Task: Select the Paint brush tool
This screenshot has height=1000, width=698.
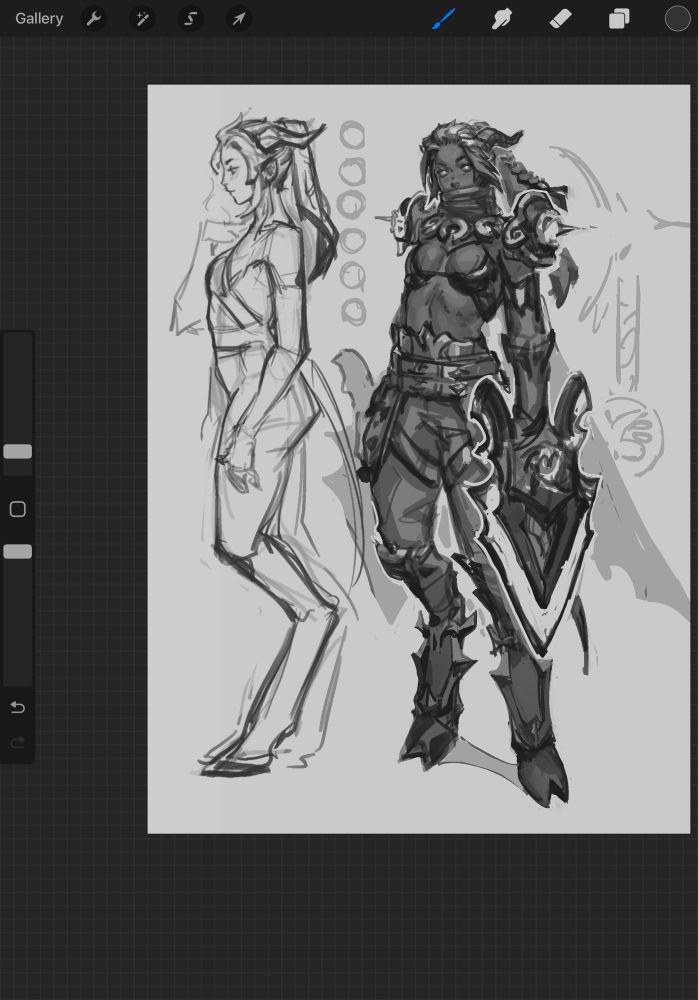Action: [x=444, y=19]
